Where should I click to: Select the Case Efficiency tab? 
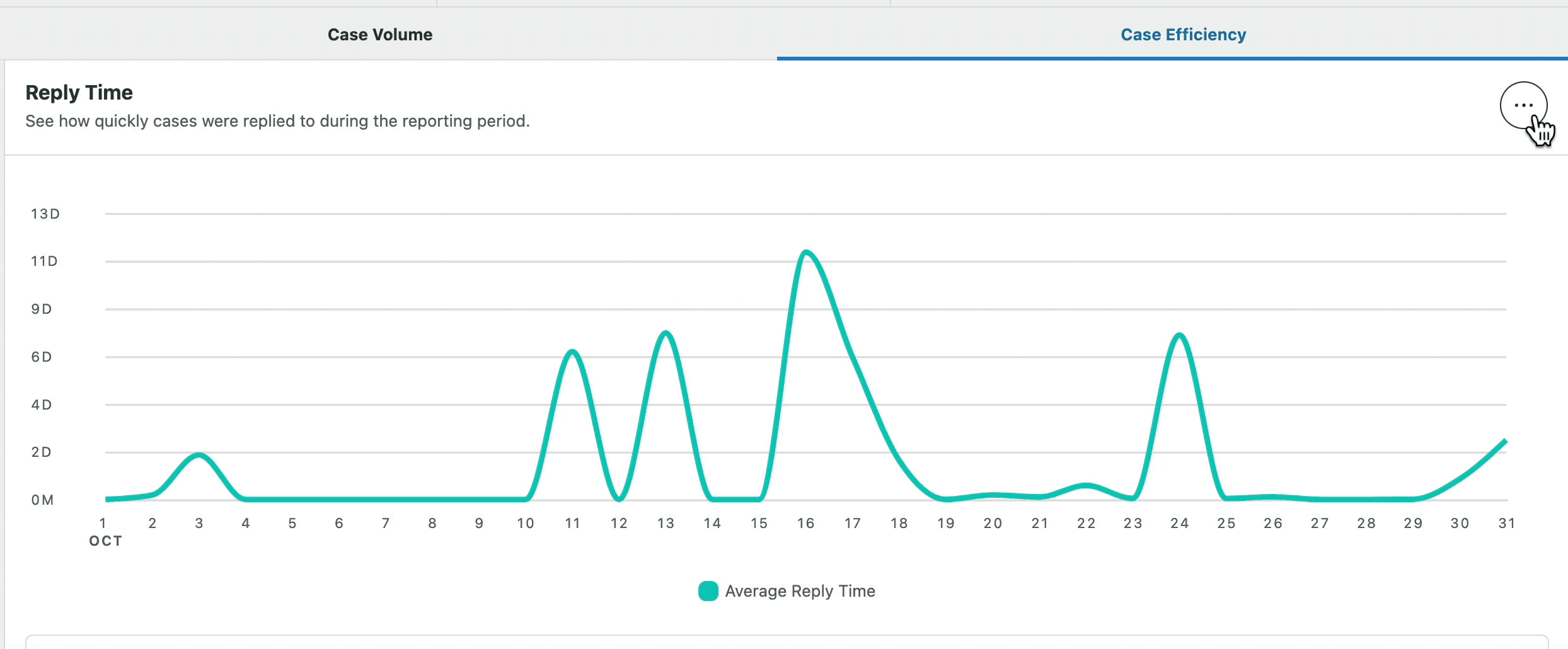(1182, 35)
